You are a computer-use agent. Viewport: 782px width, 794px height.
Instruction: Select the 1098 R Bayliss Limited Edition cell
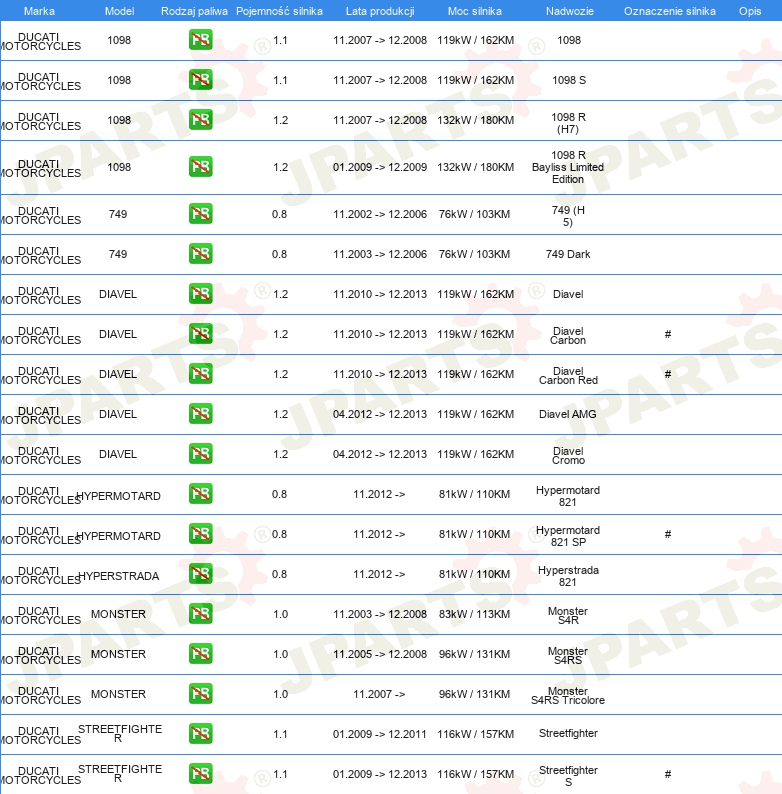click(x=568, y=167)
